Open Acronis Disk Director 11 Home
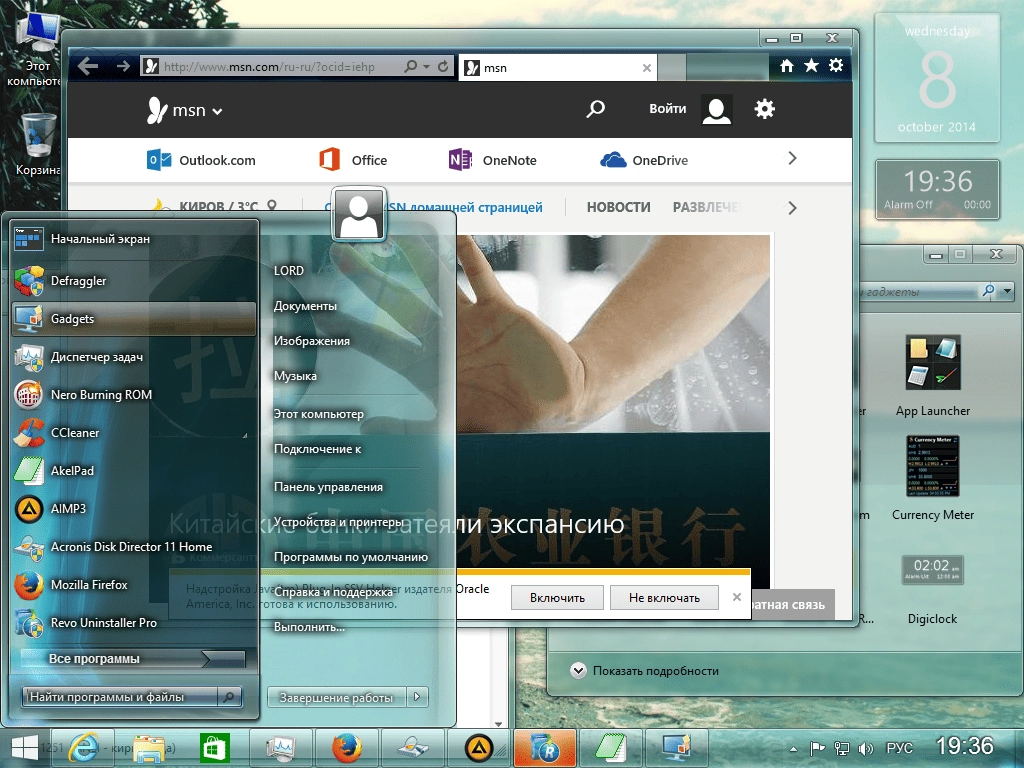Image resolution: width=1024 pixels, height=768 pixels. pyautogui.click(x=134, y=547)
